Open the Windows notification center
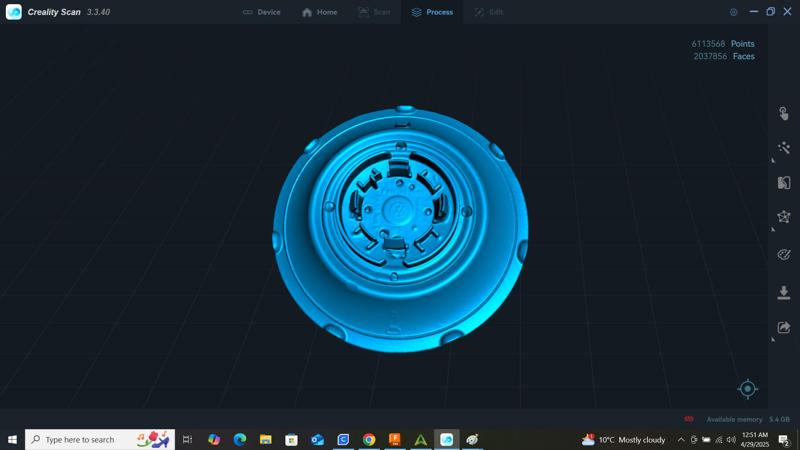This screenshot has width=800, height=450. coord(784,439)
